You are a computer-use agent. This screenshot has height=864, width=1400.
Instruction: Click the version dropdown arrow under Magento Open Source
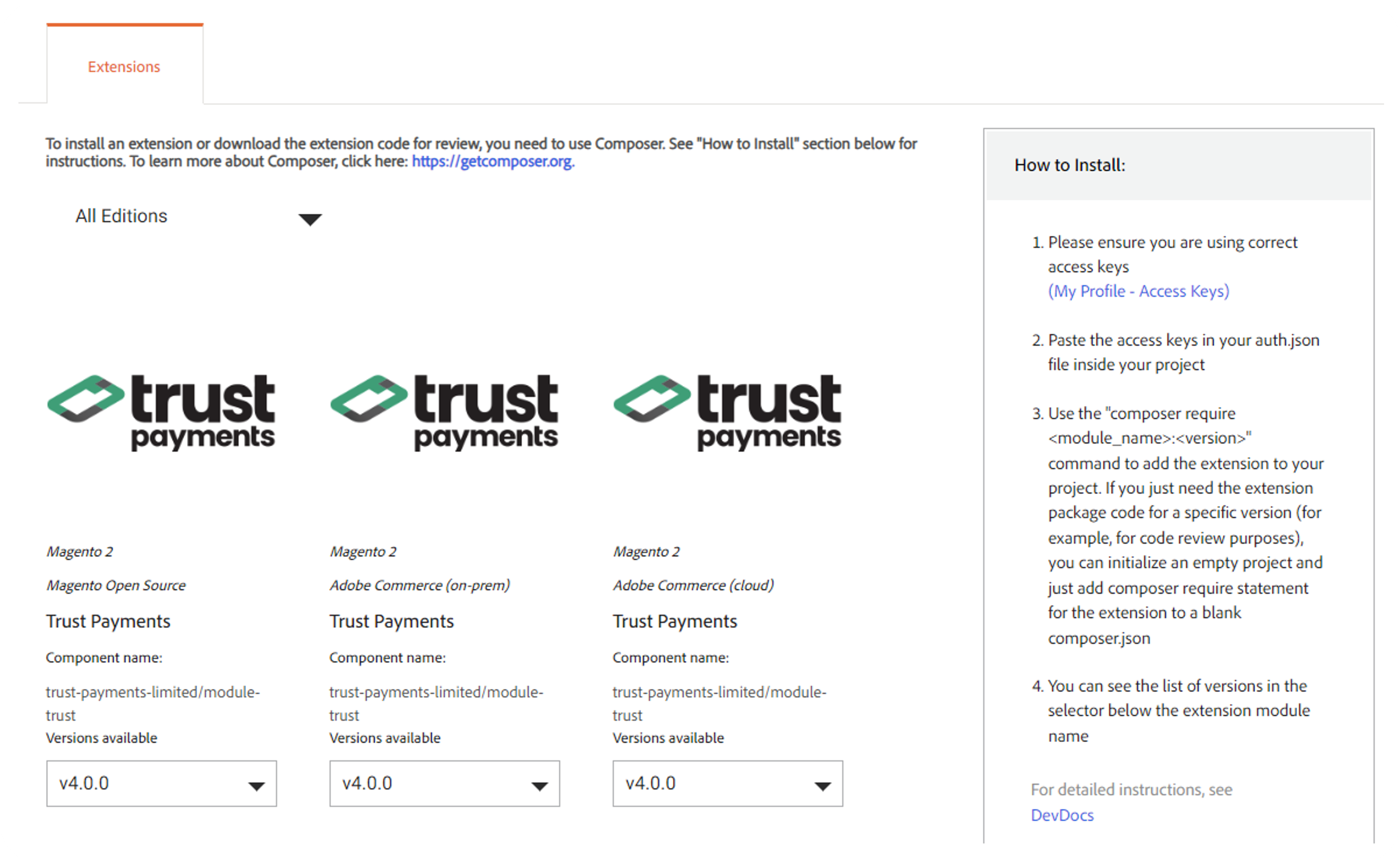coord(256,786)
